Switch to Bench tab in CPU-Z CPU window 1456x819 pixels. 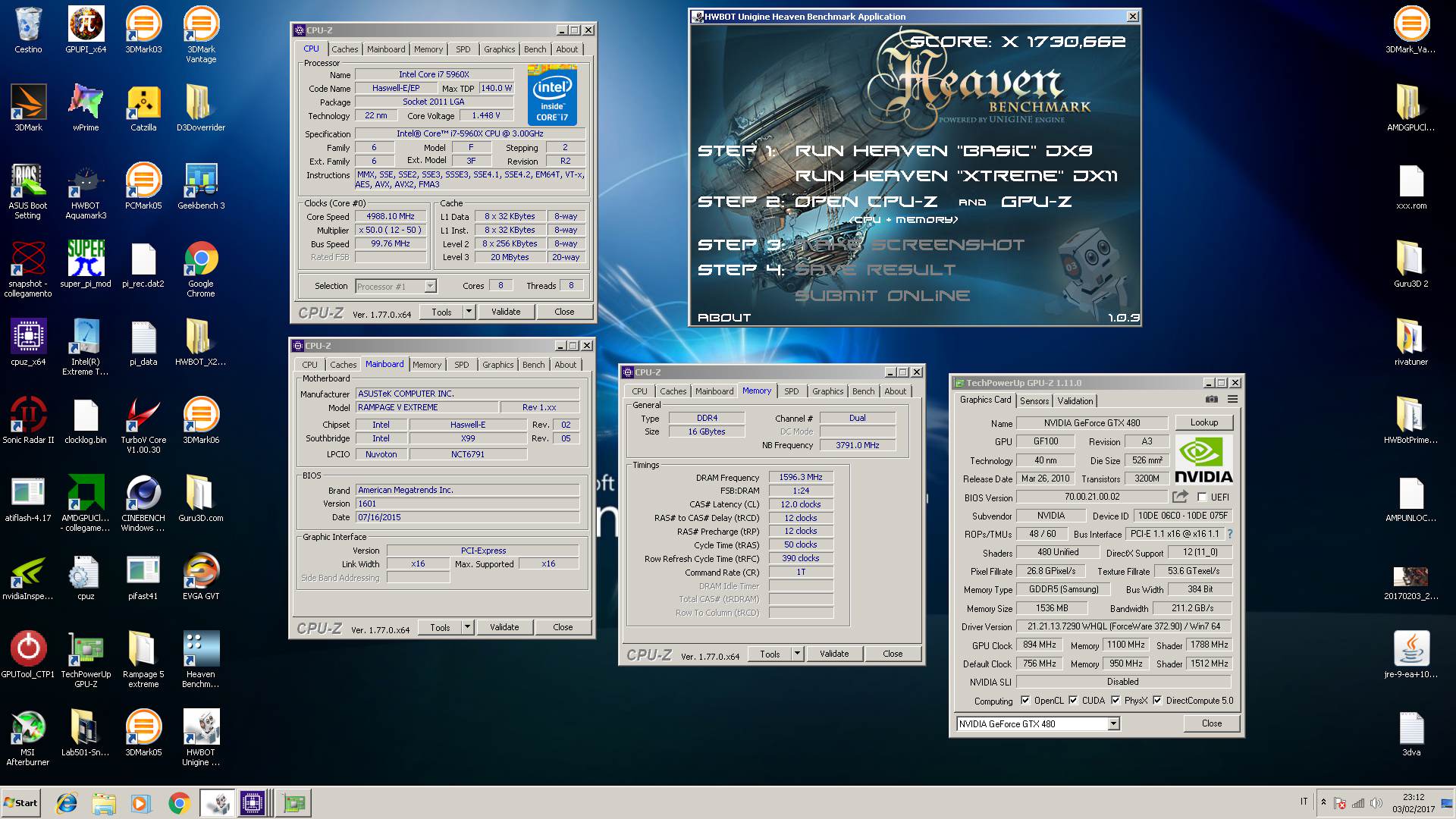[x=535, y=49]
